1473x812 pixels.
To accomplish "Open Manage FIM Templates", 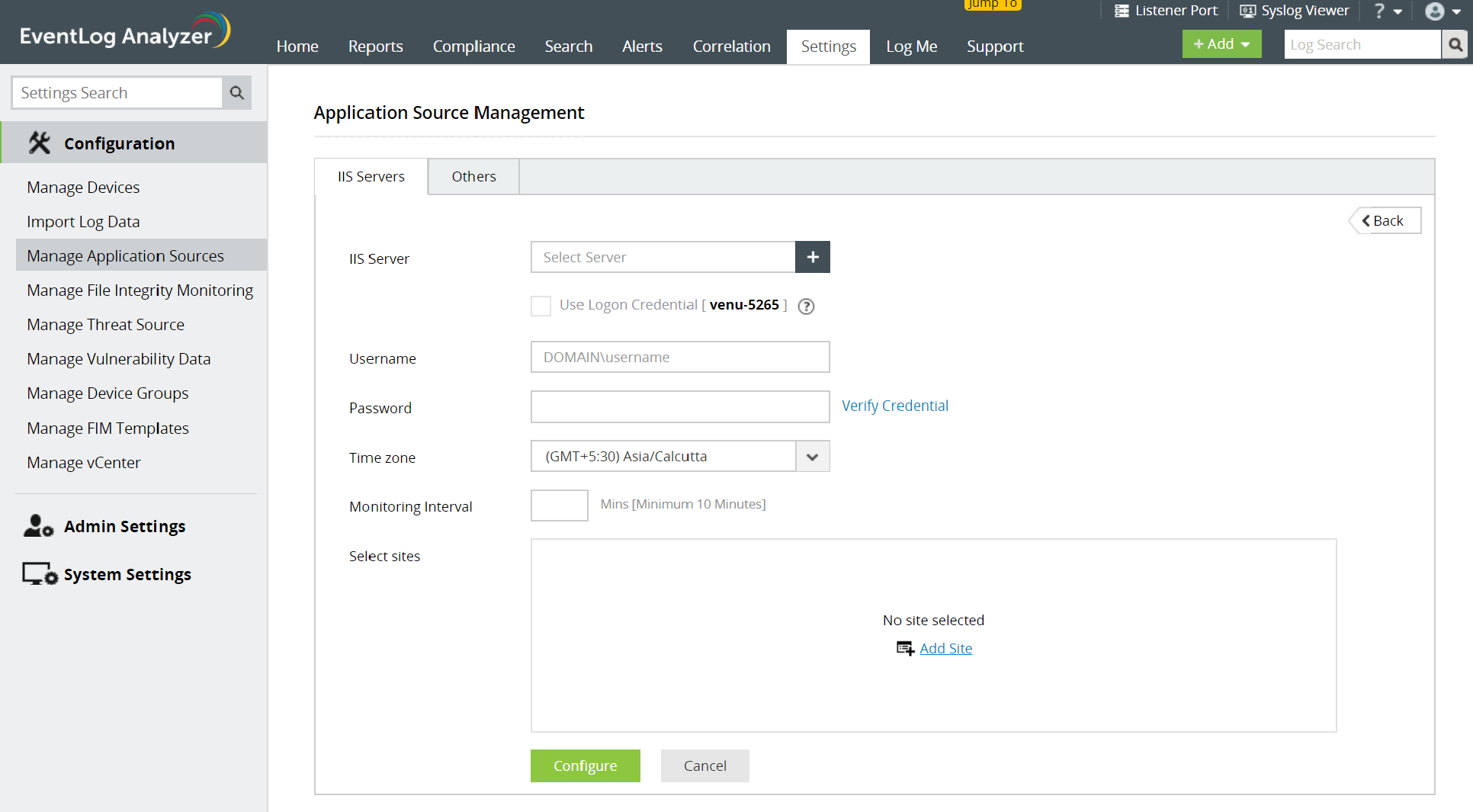I will [x=108, y=428].
